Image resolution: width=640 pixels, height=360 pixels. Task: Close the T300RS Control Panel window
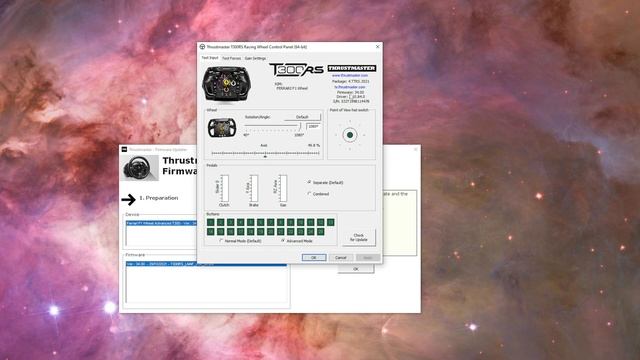(x=377, y=47)
